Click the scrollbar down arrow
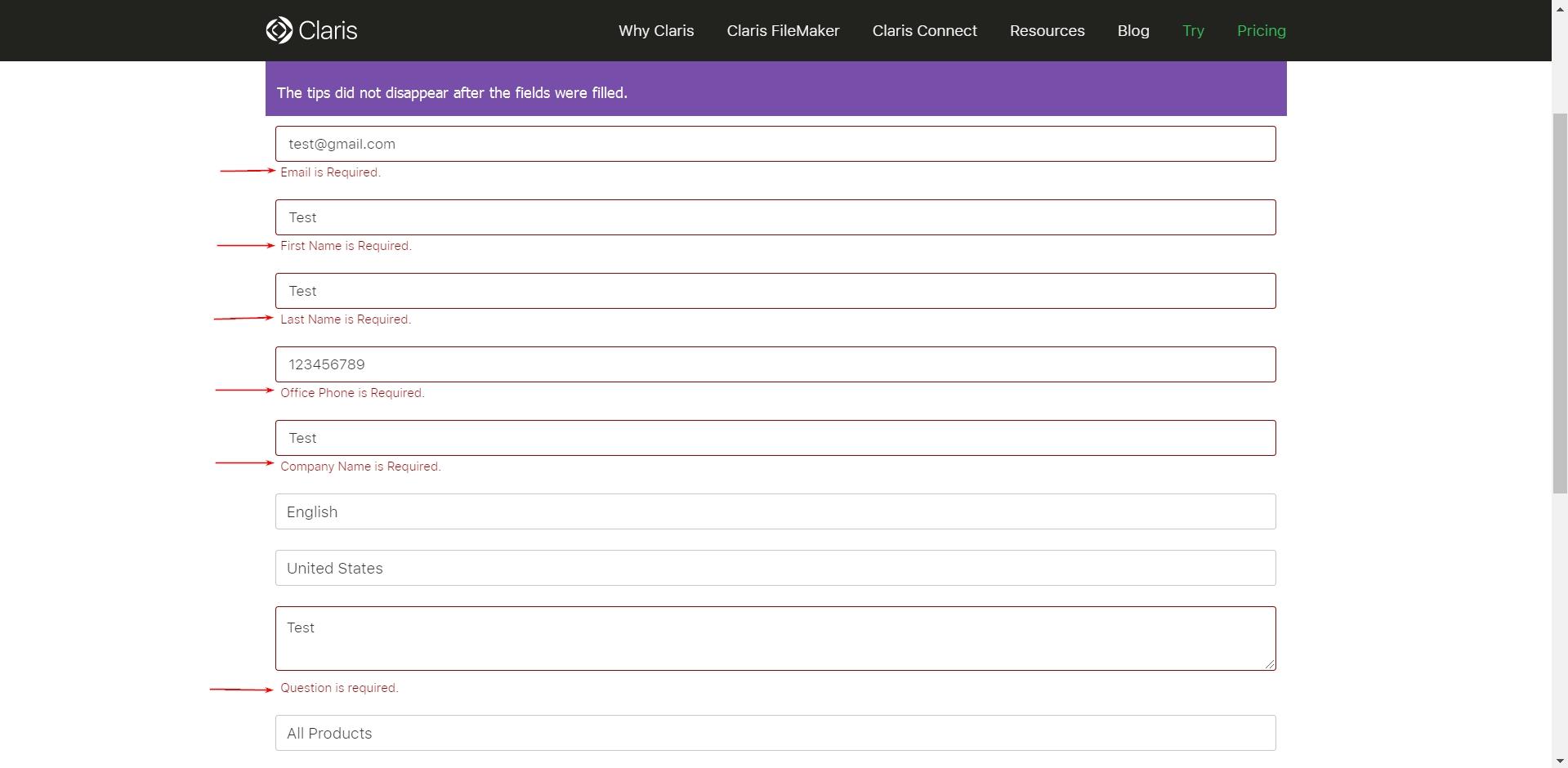 (1560, 761)
